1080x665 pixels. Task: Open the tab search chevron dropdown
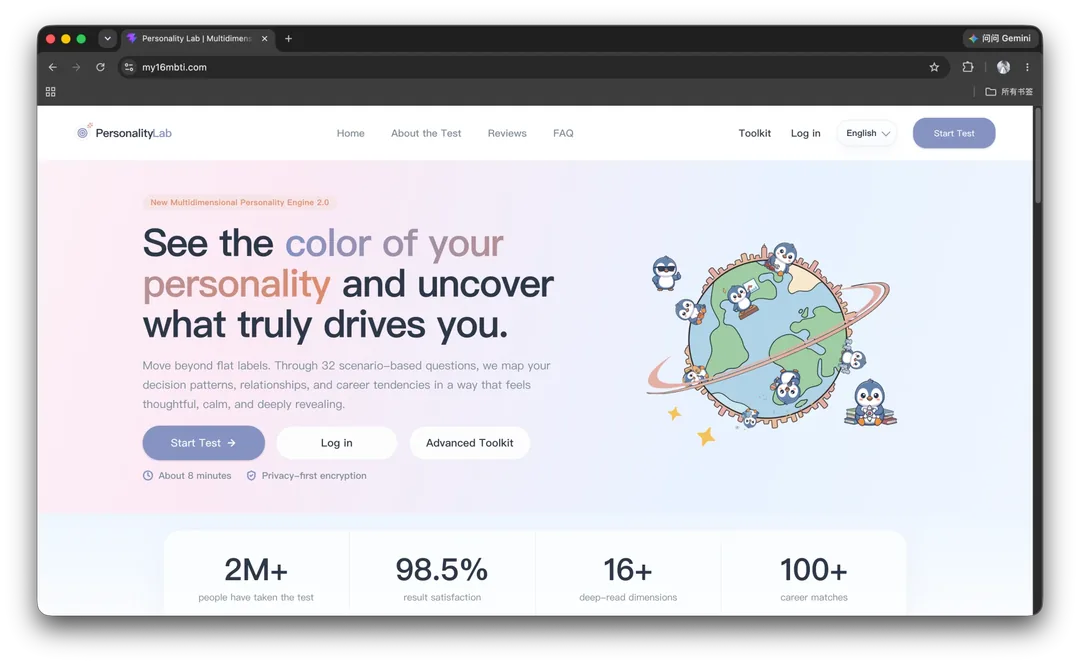(x=107, y=39)
